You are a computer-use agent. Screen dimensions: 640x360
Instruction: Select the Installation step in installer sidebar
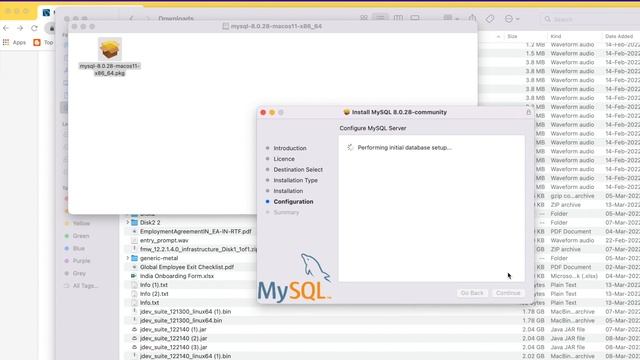click(x=288, y=191)
